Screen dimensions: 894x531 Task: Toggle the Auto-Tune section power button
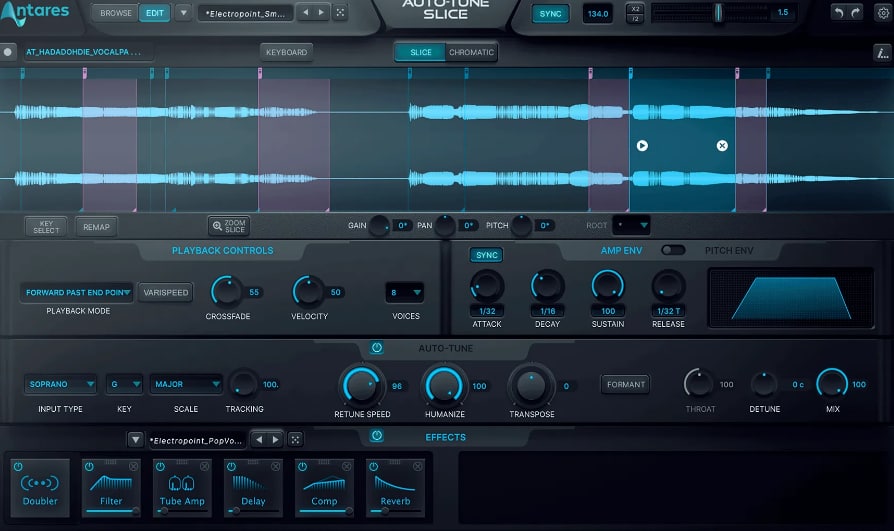(376, 348)
